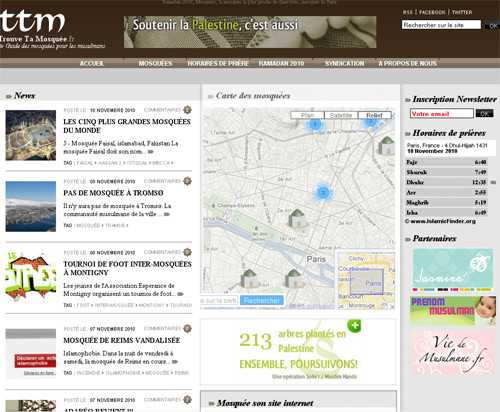Screen dimensions: 500x412
Task: Click read-more arrow after Montigny tournoi excerpt
Action: point(180,294)
